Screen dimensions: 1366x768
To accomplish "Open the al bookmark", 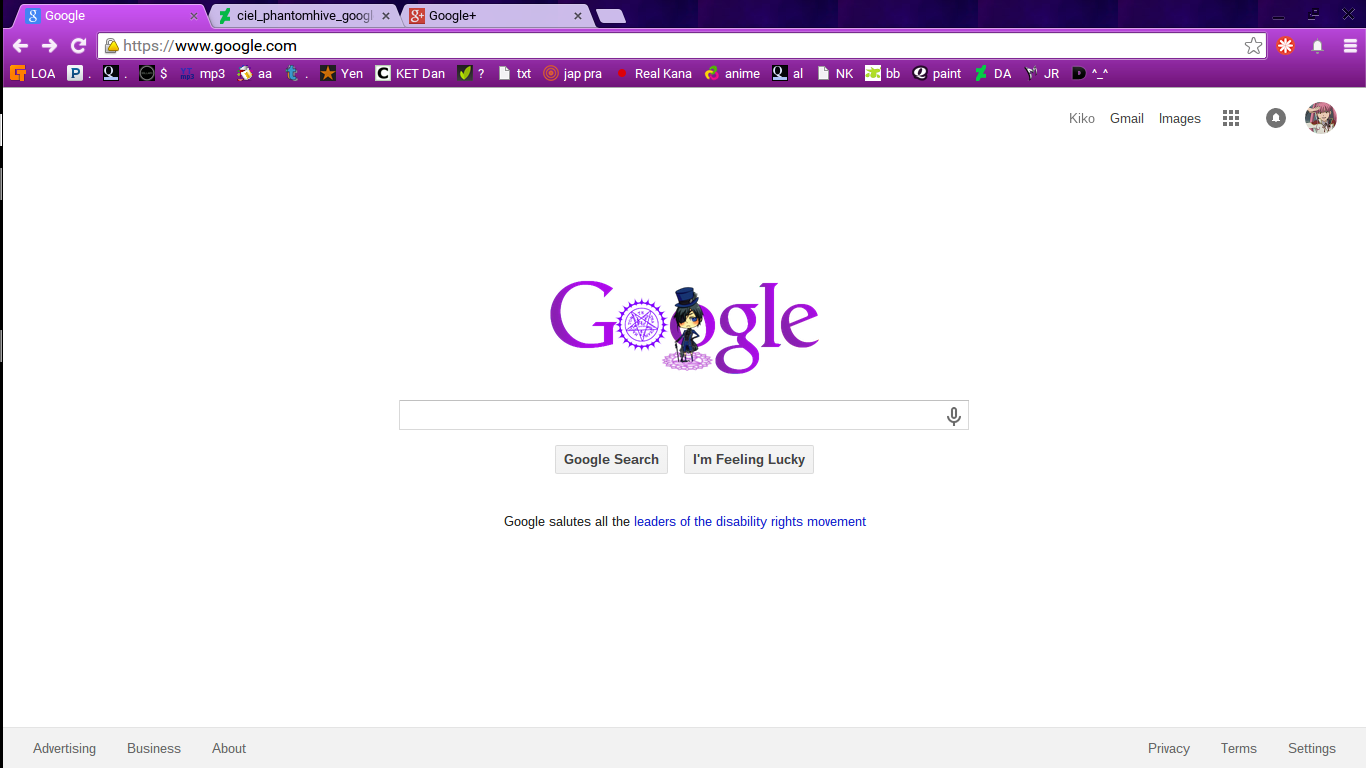I will pyautogui.click(x=787, y=73).
